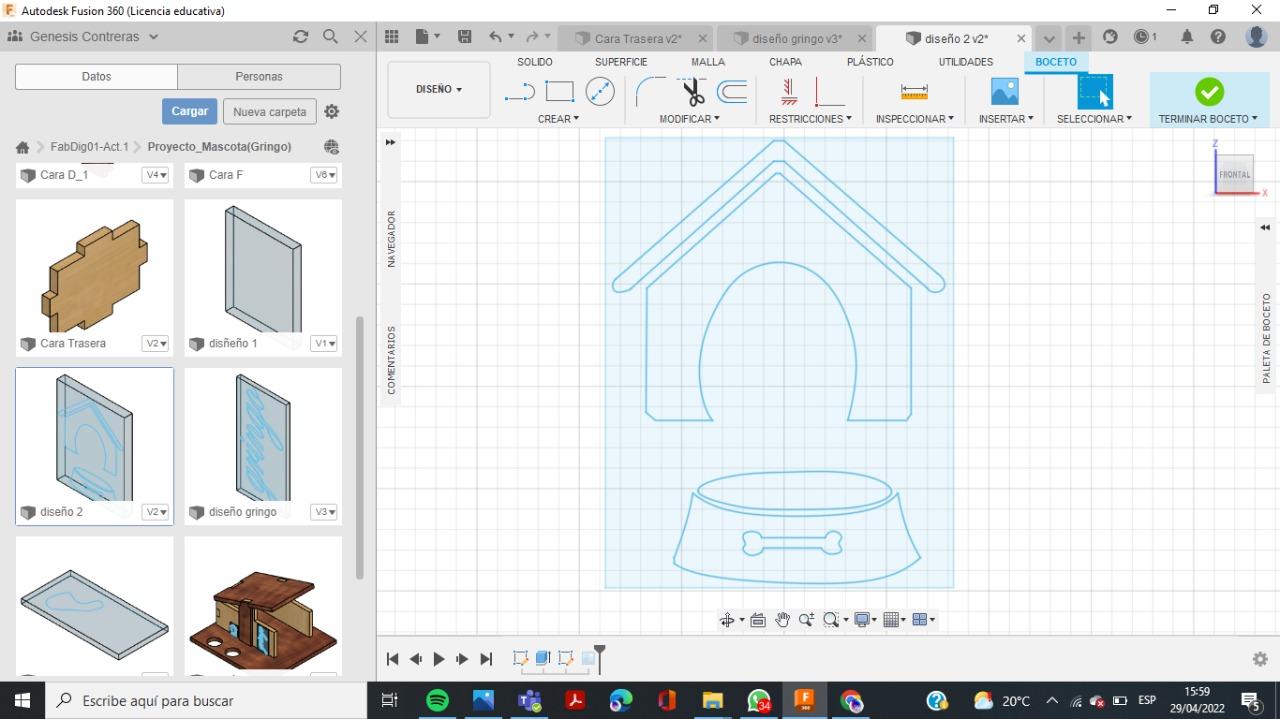
Task: Search in the data panel
Action: tap(331, 36)
